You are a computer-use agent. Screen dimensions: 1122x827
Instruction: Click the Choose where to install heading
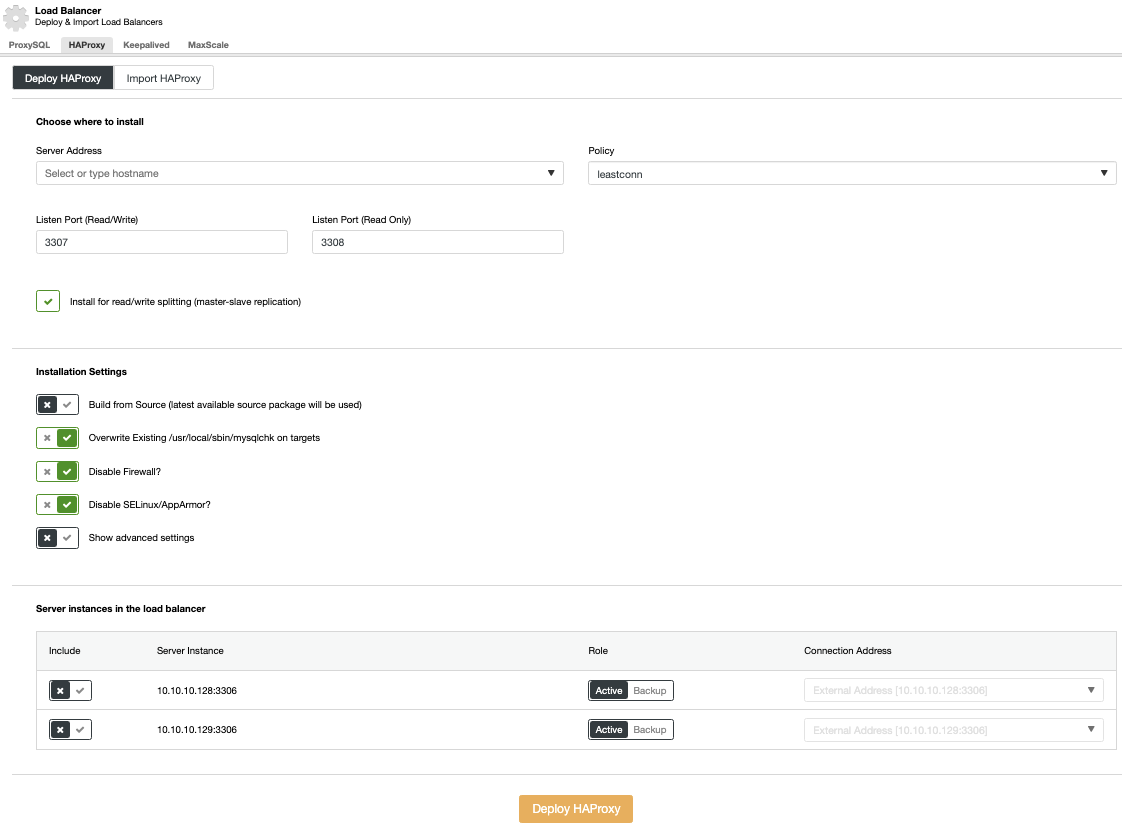pos(90,122)
